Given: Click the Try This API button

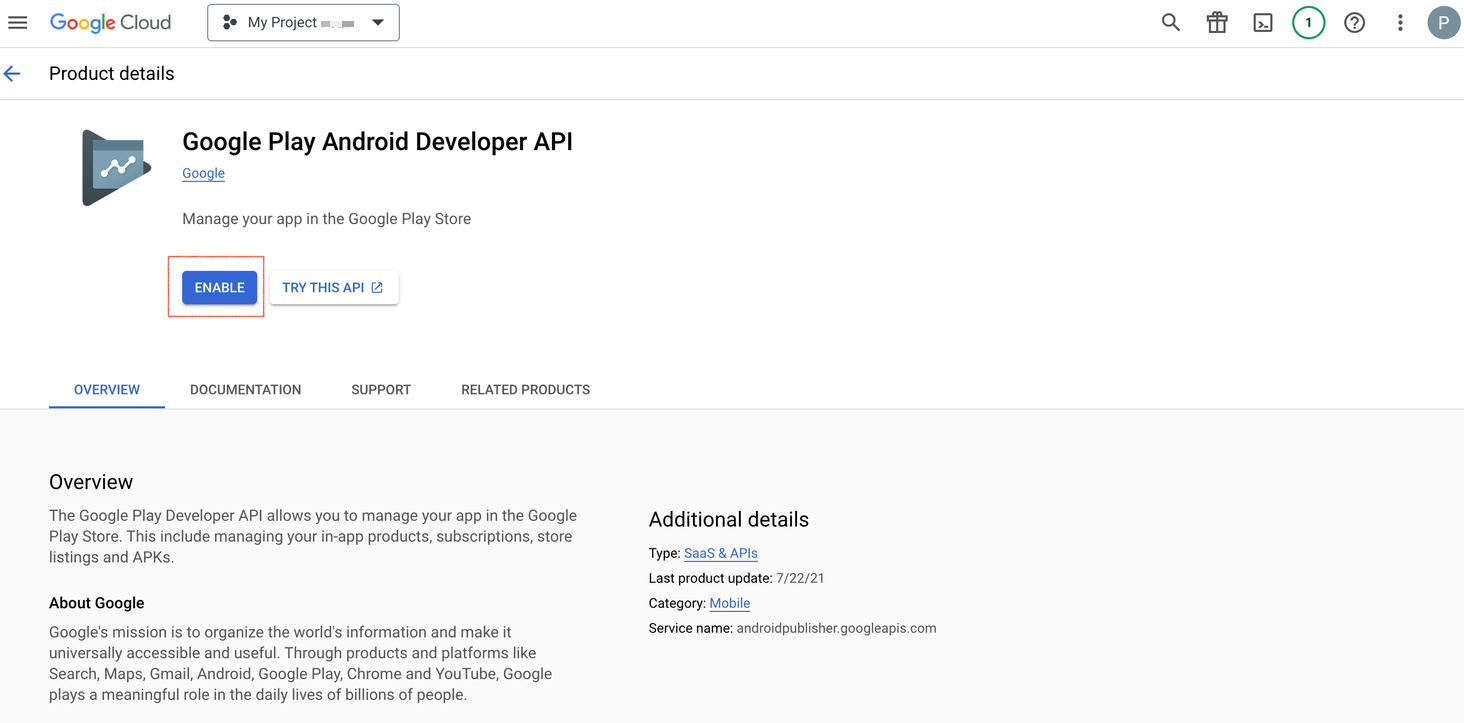Looking at the screenshot, I should click(333, 288).
